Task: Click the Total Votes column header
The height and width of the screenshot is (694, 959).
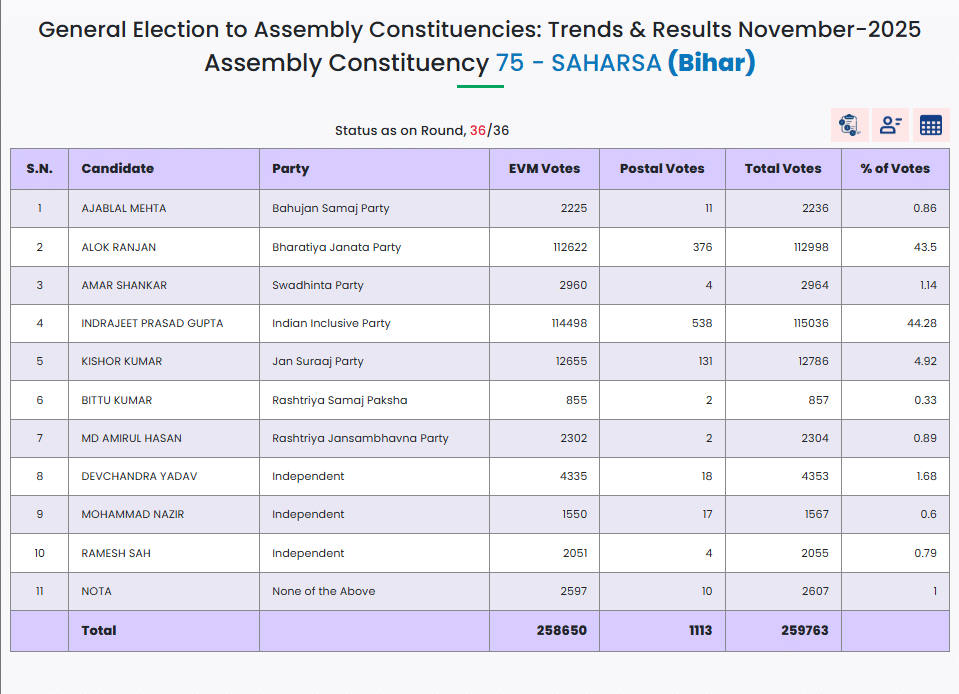Action: [783, 169]
